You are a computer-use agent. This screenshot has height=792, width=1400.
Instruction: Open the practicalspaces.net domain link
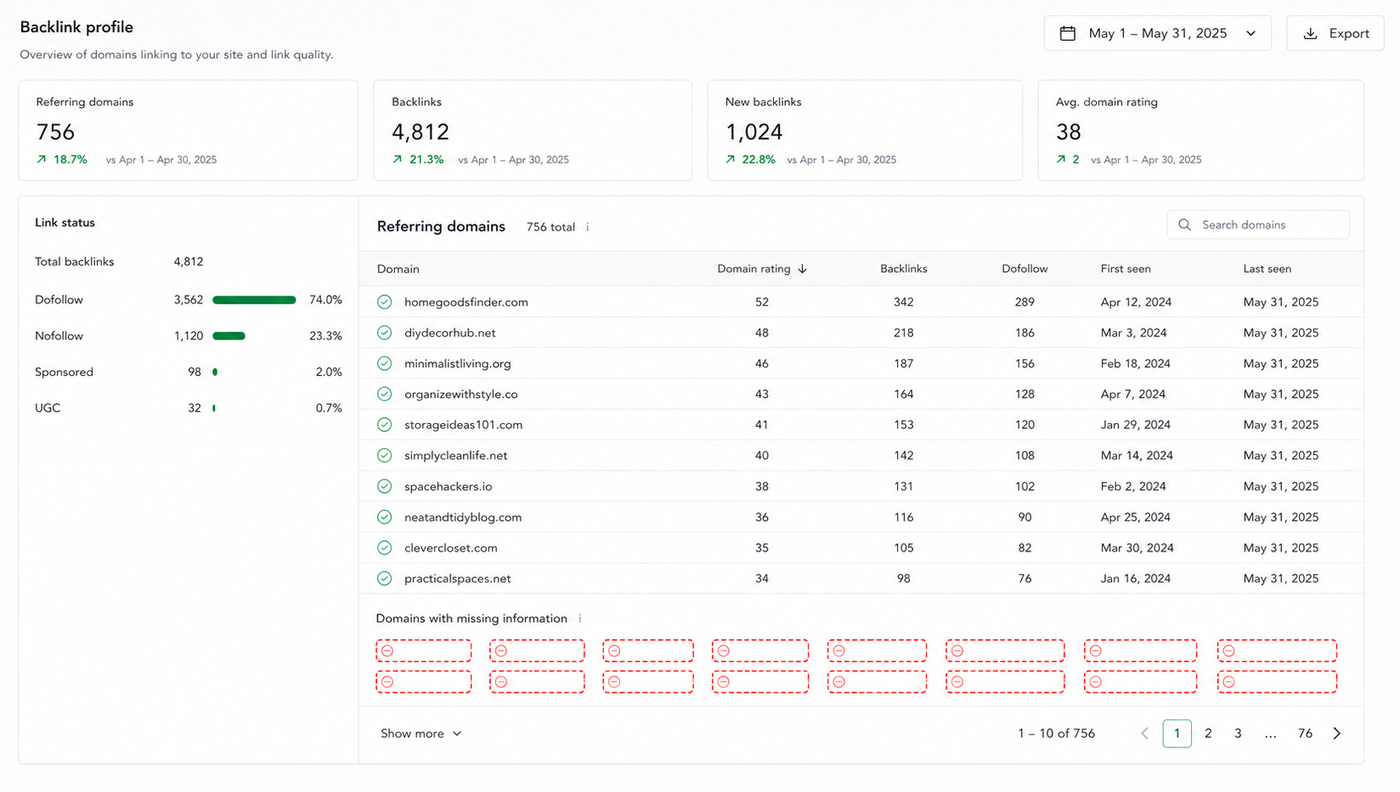(x=458, y=579)
